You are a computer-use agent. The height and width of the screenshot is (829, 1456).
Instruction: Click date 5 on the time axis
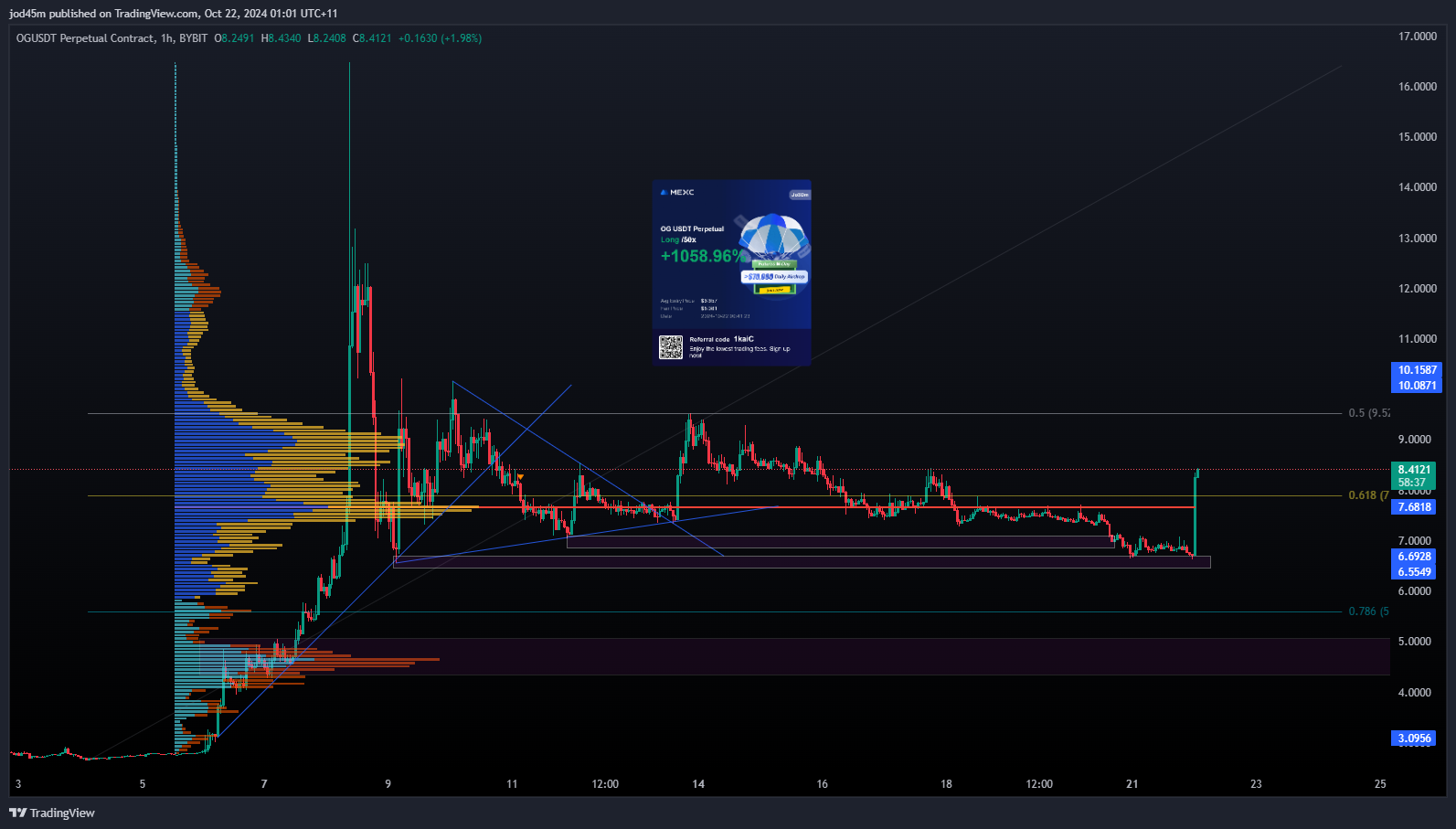coord(143,784)
